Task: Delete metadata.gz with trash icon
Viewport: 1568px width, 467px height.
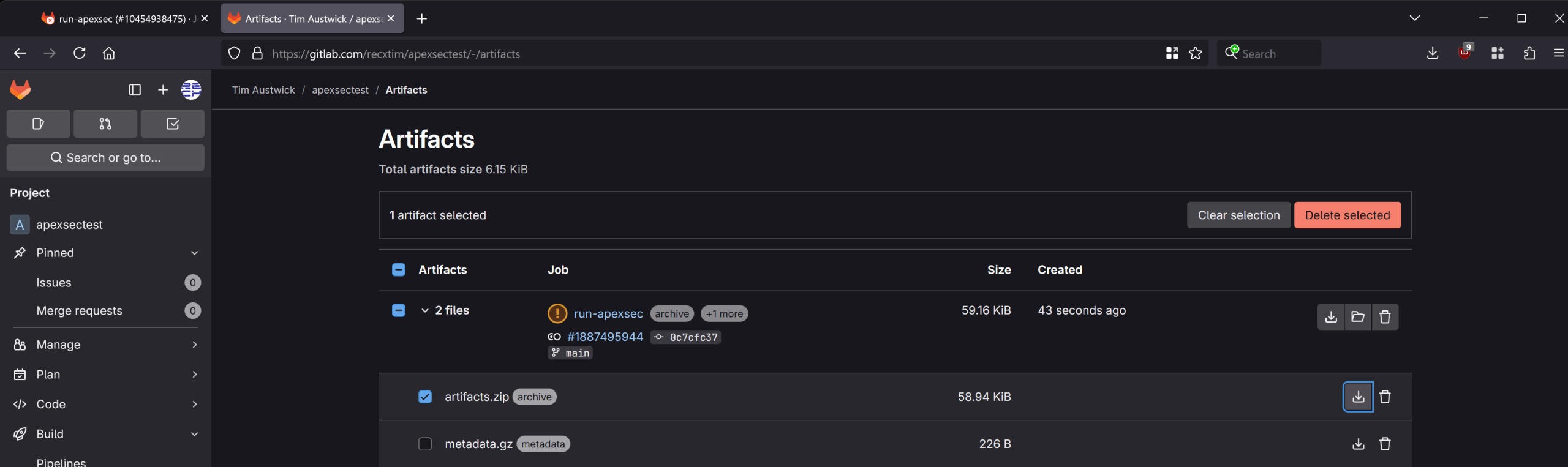Action: [x=1385, y=444]
